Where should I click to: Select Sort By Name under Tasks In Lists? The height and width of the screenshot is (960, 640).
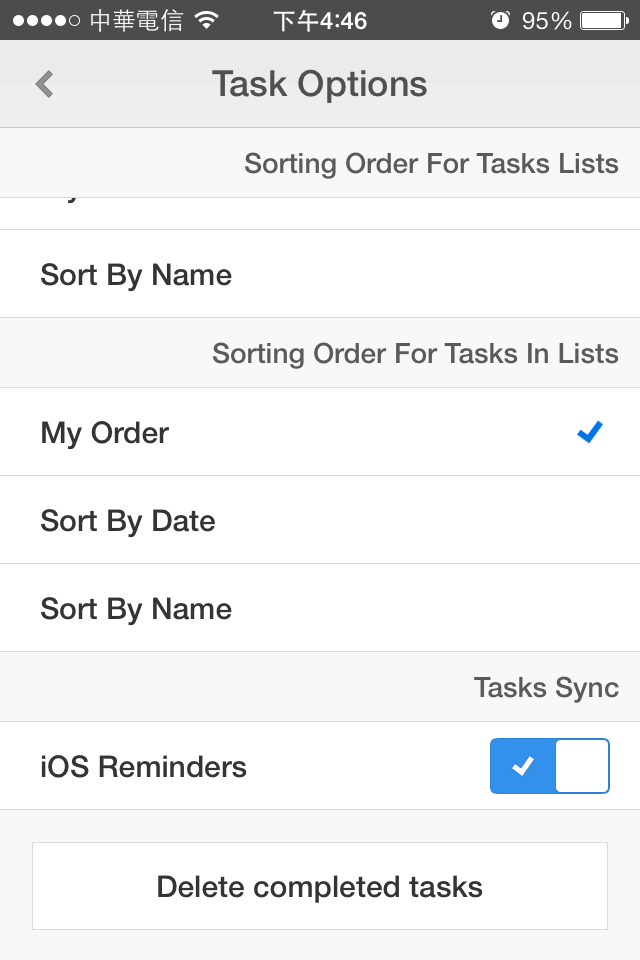point(136,609)
